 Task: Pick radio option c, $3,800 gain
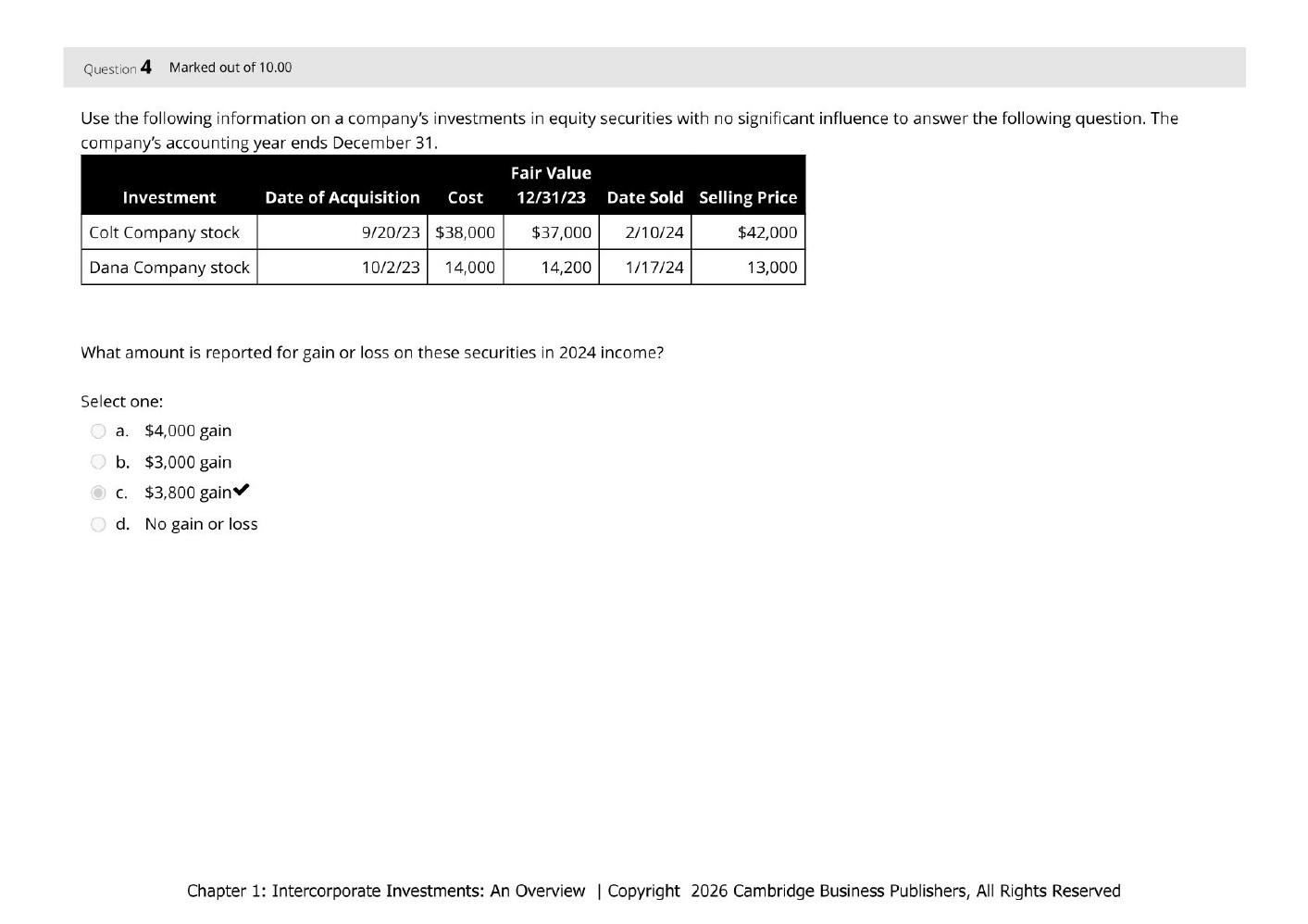click(98, 493)
